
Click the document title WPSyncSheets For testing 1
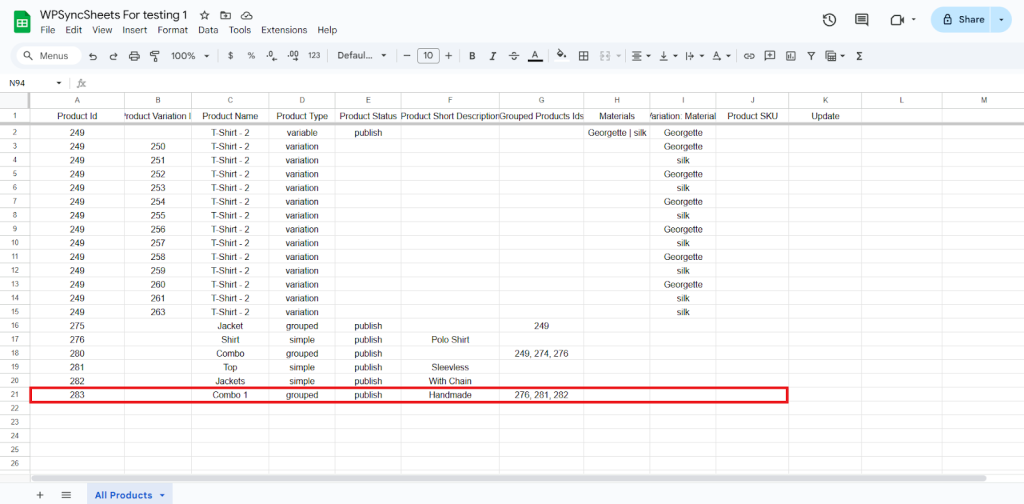(114, 14)
